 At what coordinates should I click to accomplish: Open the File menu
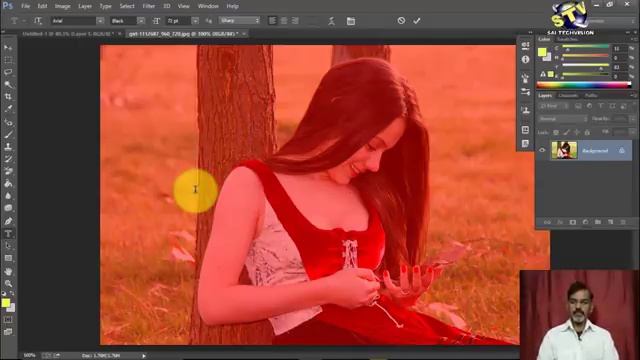tap(25, 6)
